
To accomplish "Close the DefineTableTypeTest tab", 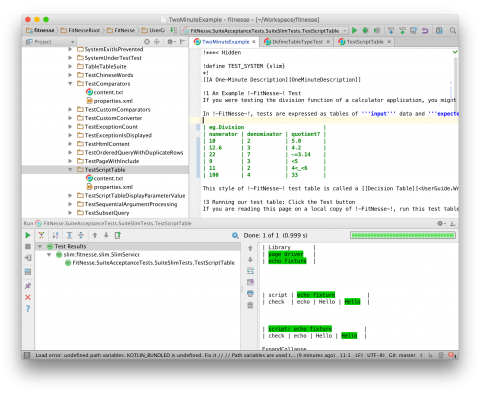I will [x=328, y=42].
